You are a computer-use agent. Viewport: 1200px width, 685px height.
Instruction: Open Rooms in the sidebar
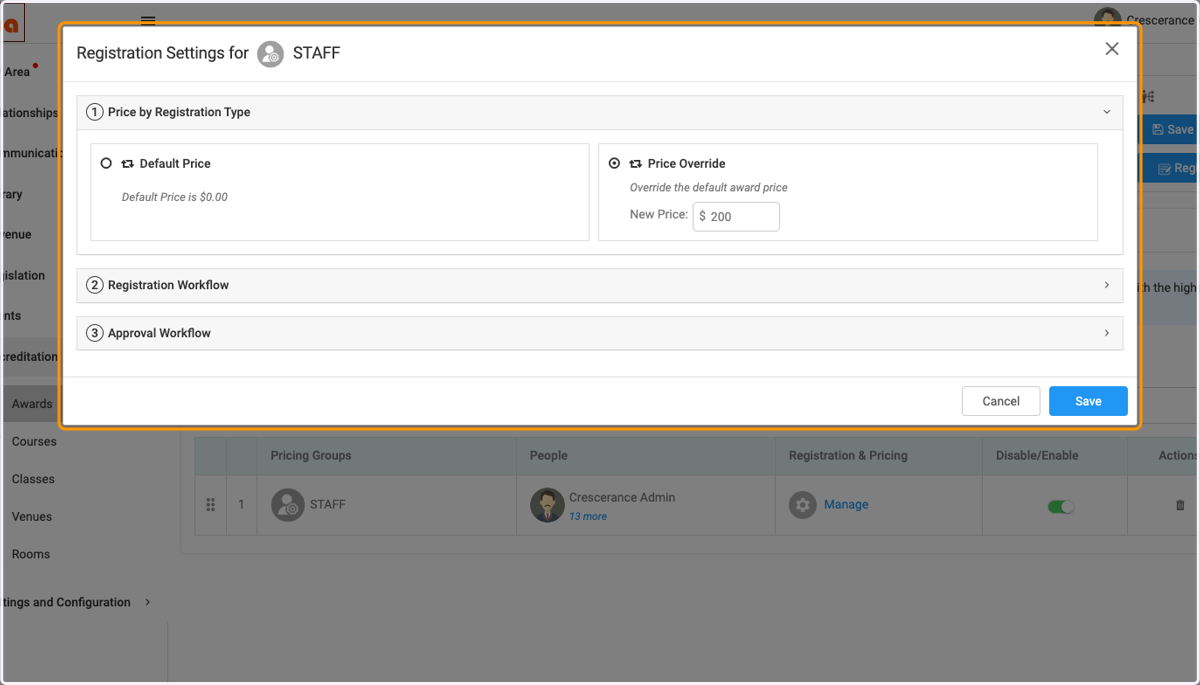[x=31, y=554]
